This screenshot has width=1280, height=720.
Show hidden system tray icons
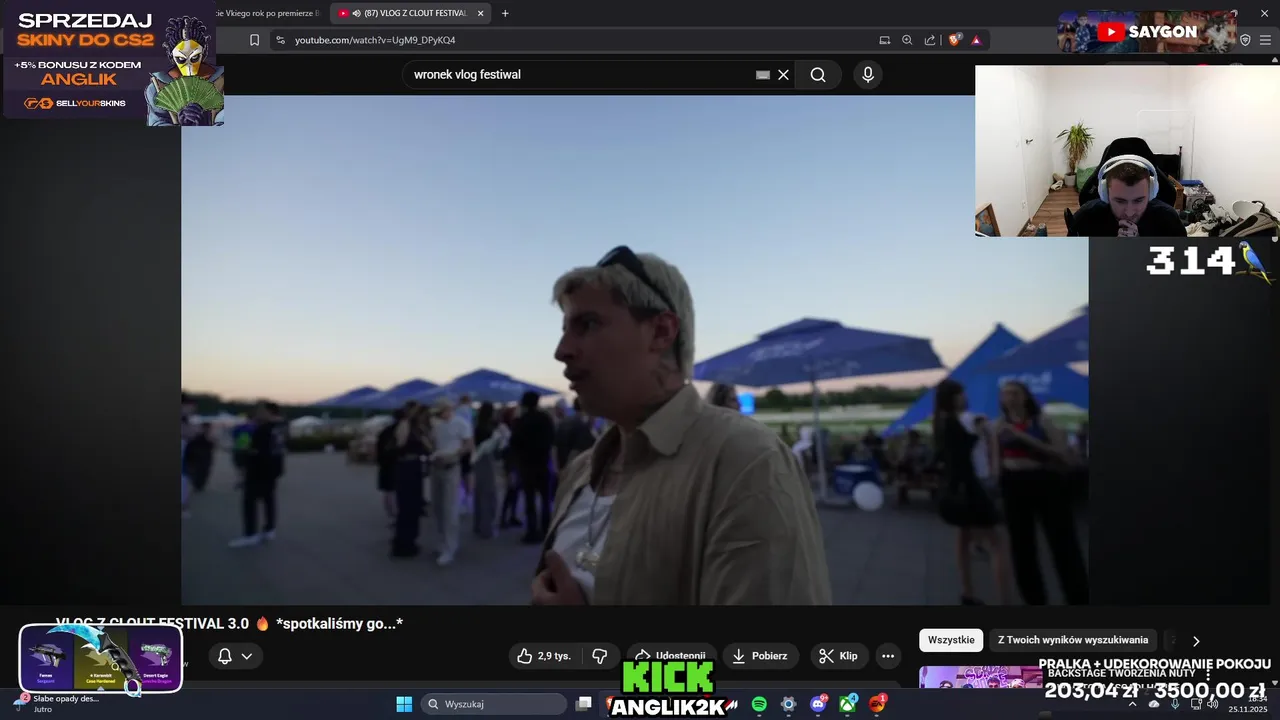pos(1132,704)
